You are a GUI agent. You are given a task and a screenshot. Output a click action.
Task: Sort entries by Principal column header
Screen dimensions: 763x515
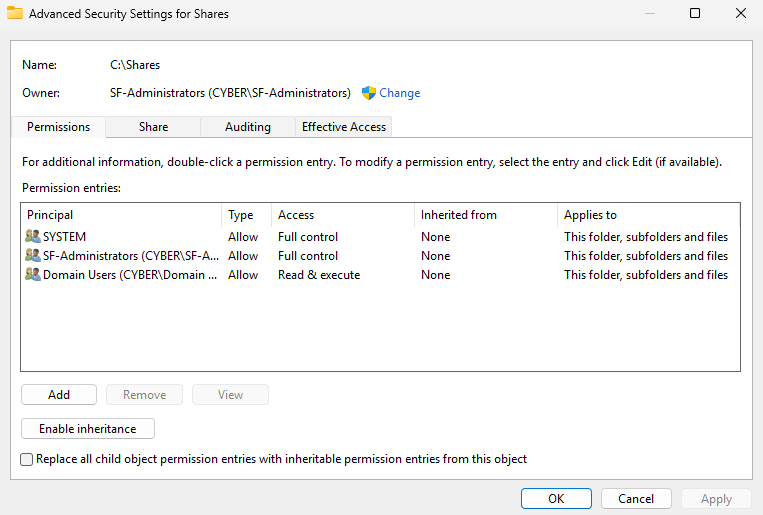120,215
